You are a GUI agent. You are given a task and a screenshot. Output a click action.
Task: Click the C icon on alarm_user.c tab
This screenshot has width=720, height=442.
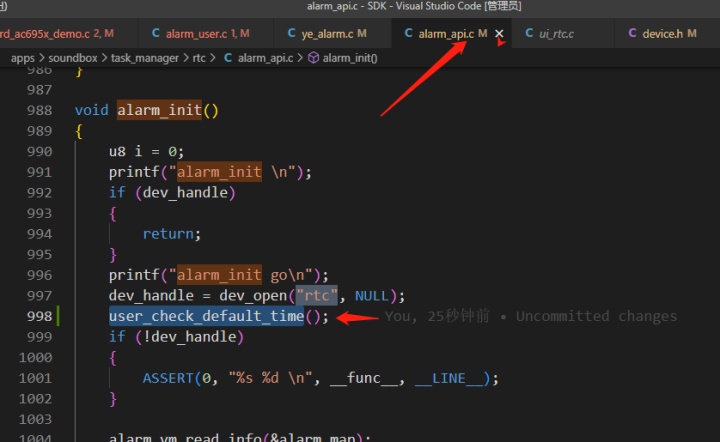pos(156,33)
